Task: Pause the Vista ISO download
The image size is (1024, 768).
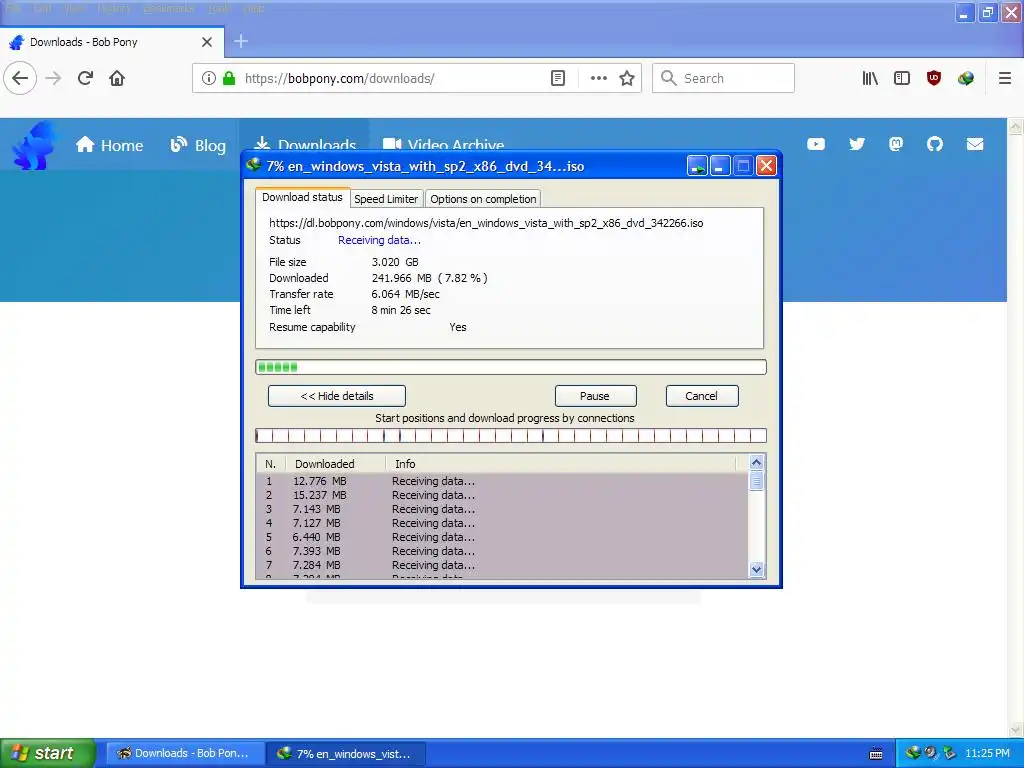Action: click(x=595, y=396)
